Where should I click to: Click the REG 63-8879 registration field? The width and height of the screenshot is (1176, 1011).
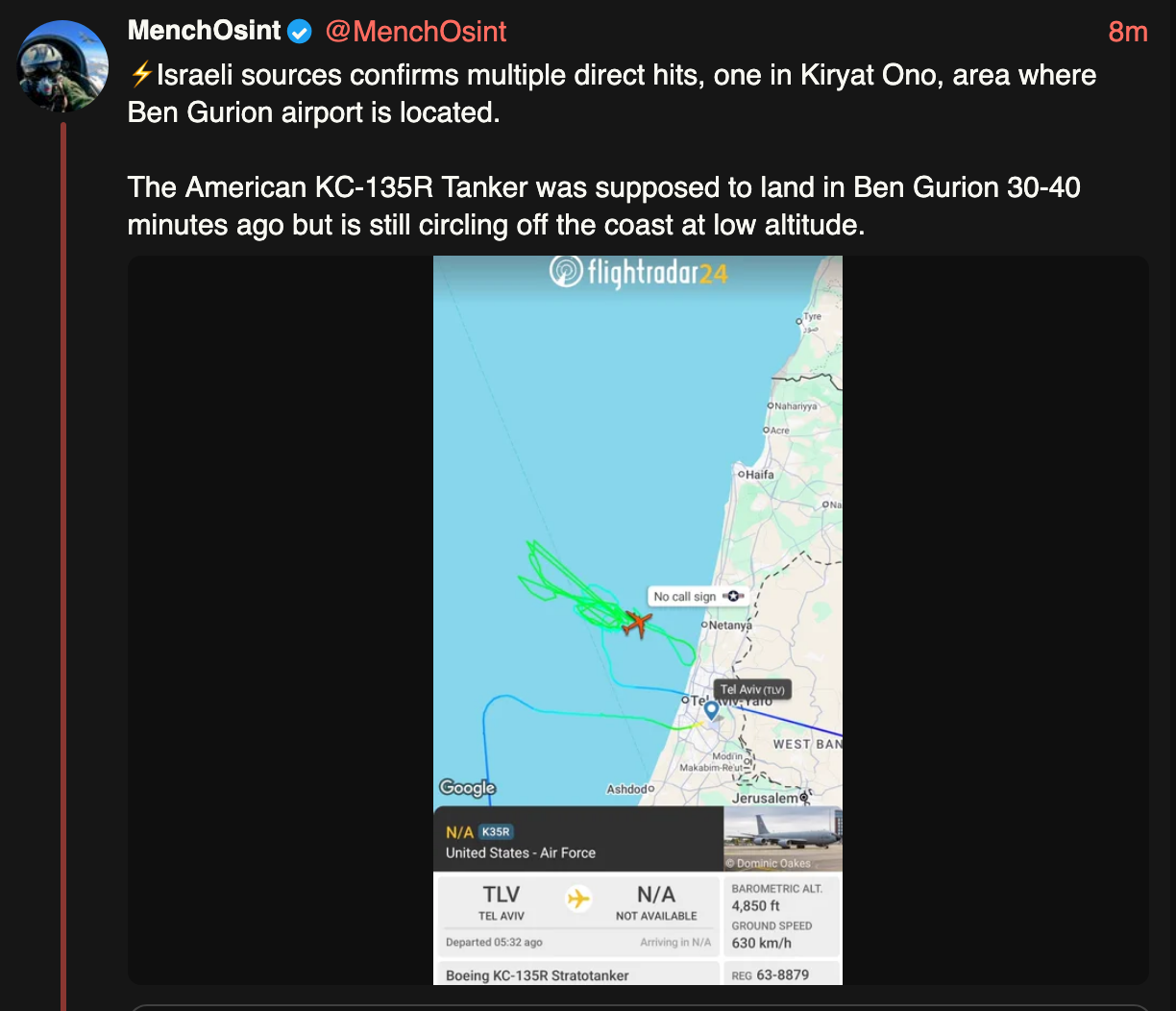(x=778, y=974)
